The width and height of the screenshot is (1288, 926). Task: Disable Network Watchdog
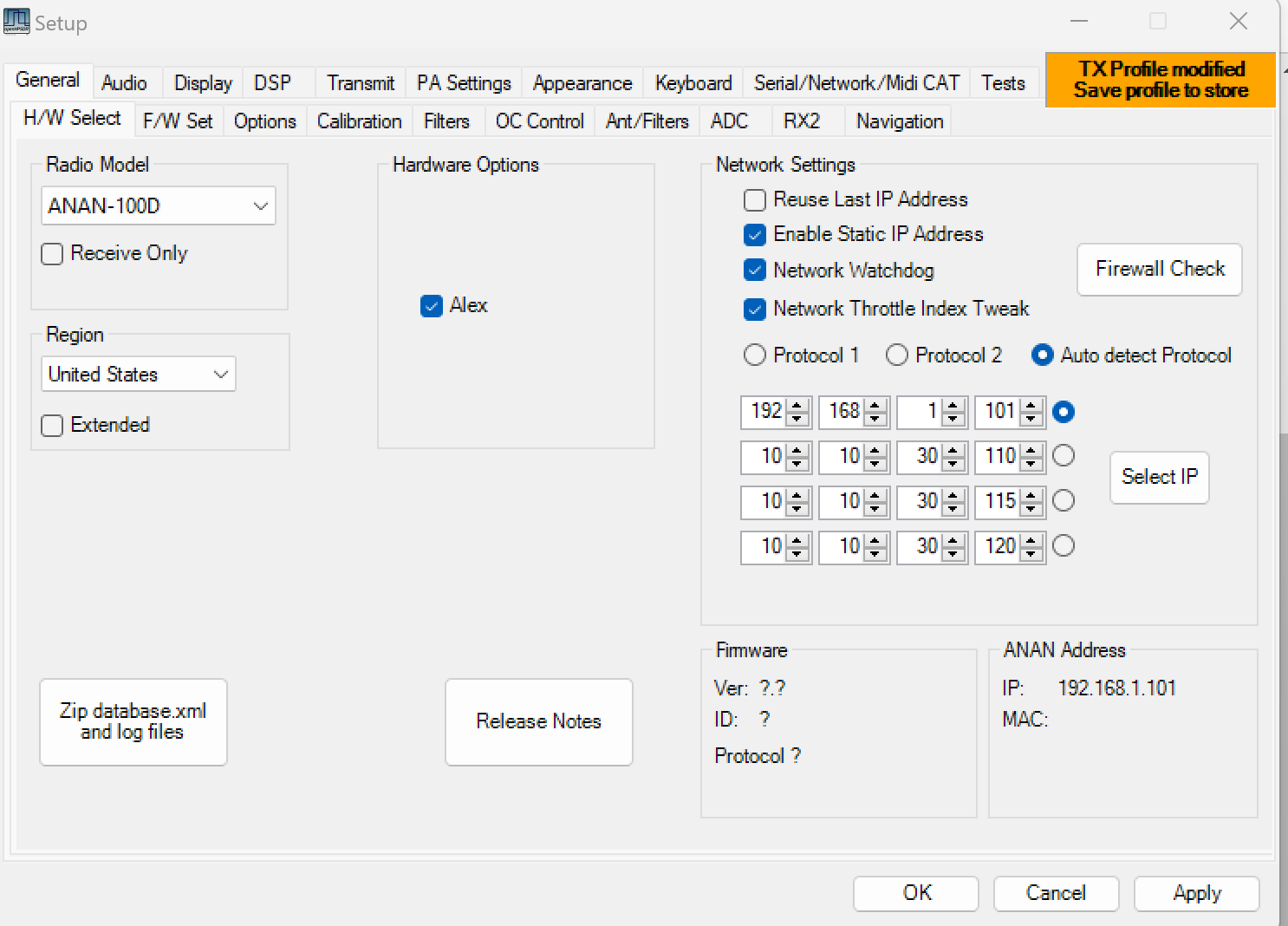click(755, 271)
